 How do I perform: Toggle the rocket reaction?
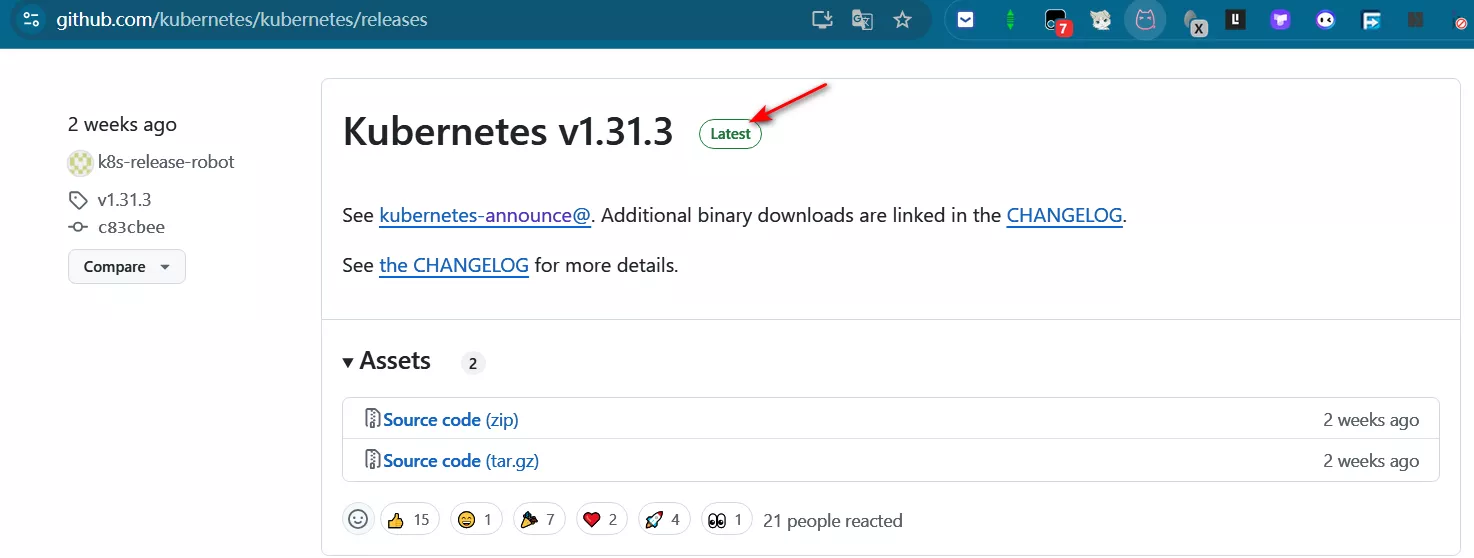[x=663, y=519]
